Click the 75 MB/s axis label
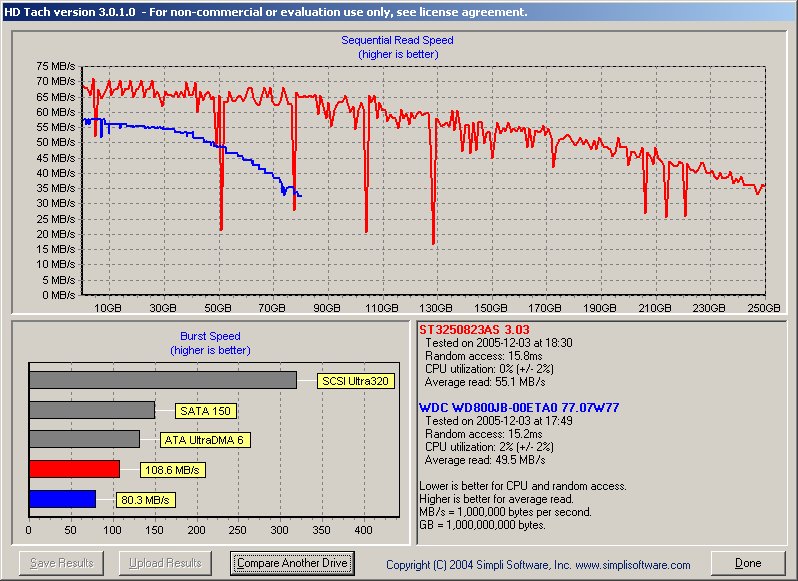Viewport: 798px width, 581px height. (55, 66)
